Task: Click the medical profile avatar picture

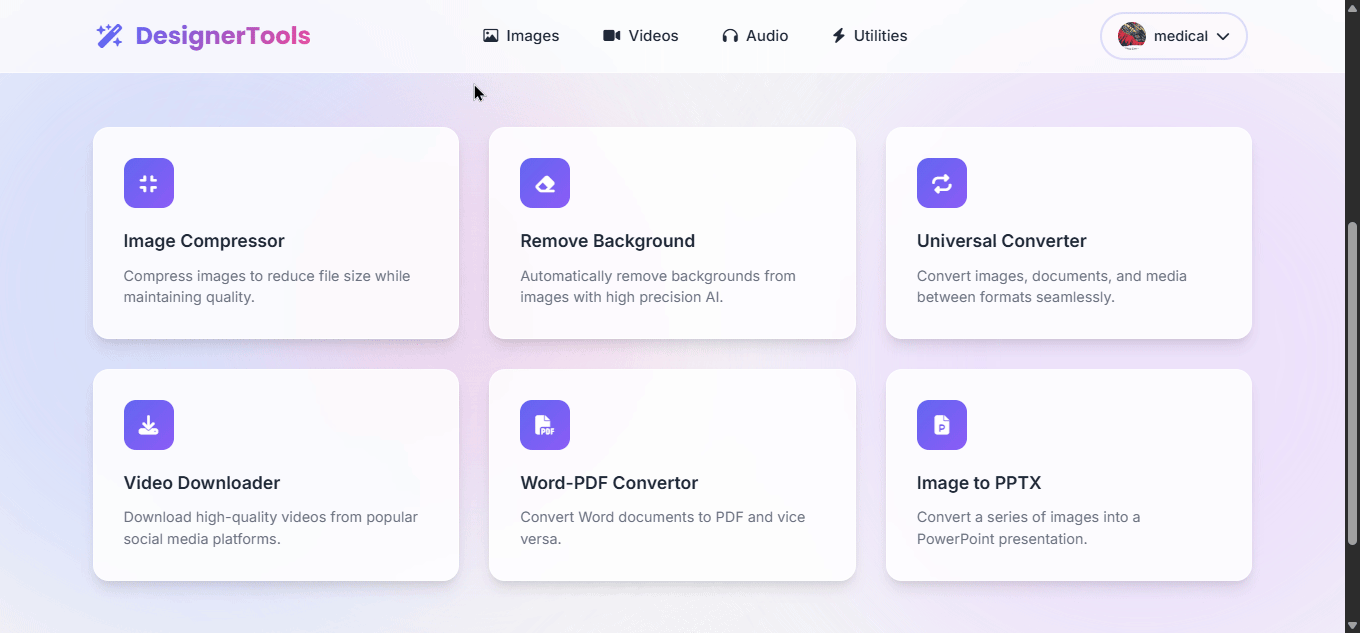Action: [1131, 35]
